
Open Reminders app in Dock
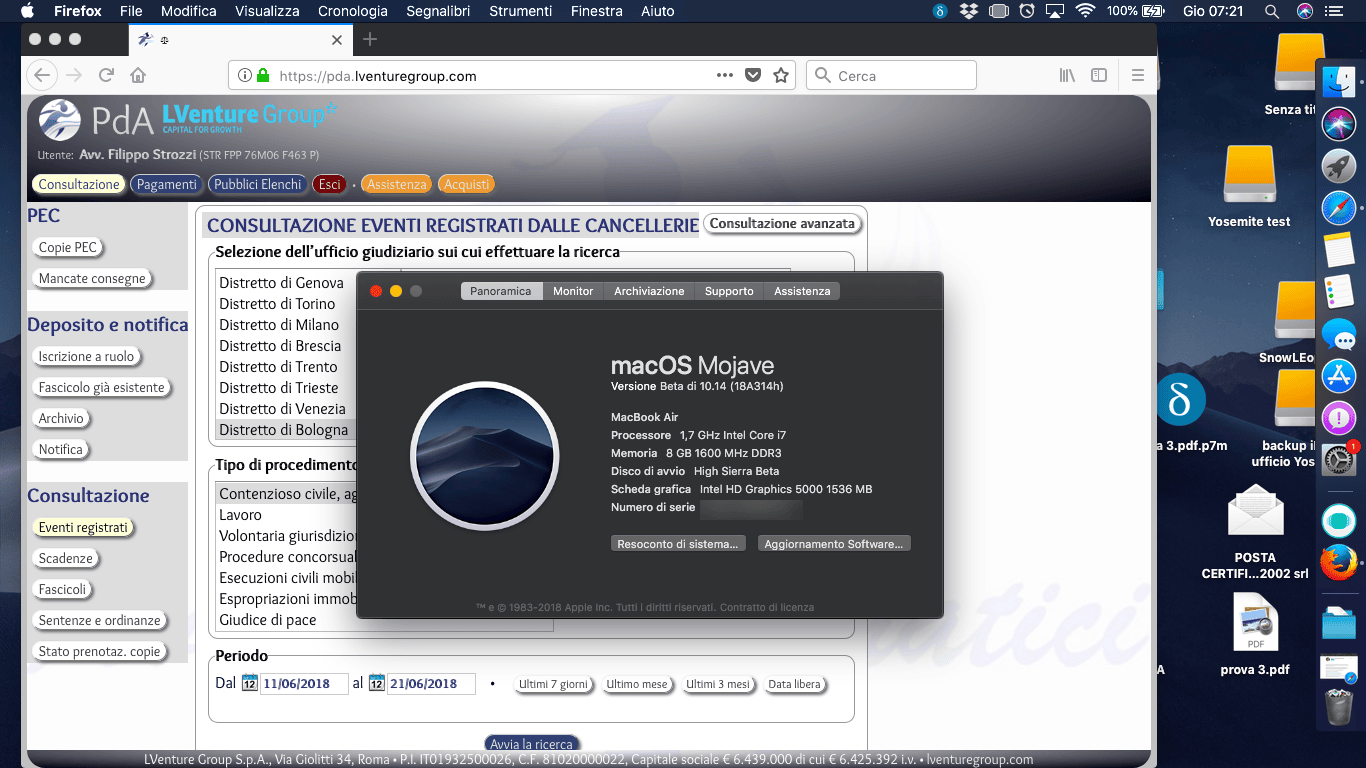point(1338,292)
